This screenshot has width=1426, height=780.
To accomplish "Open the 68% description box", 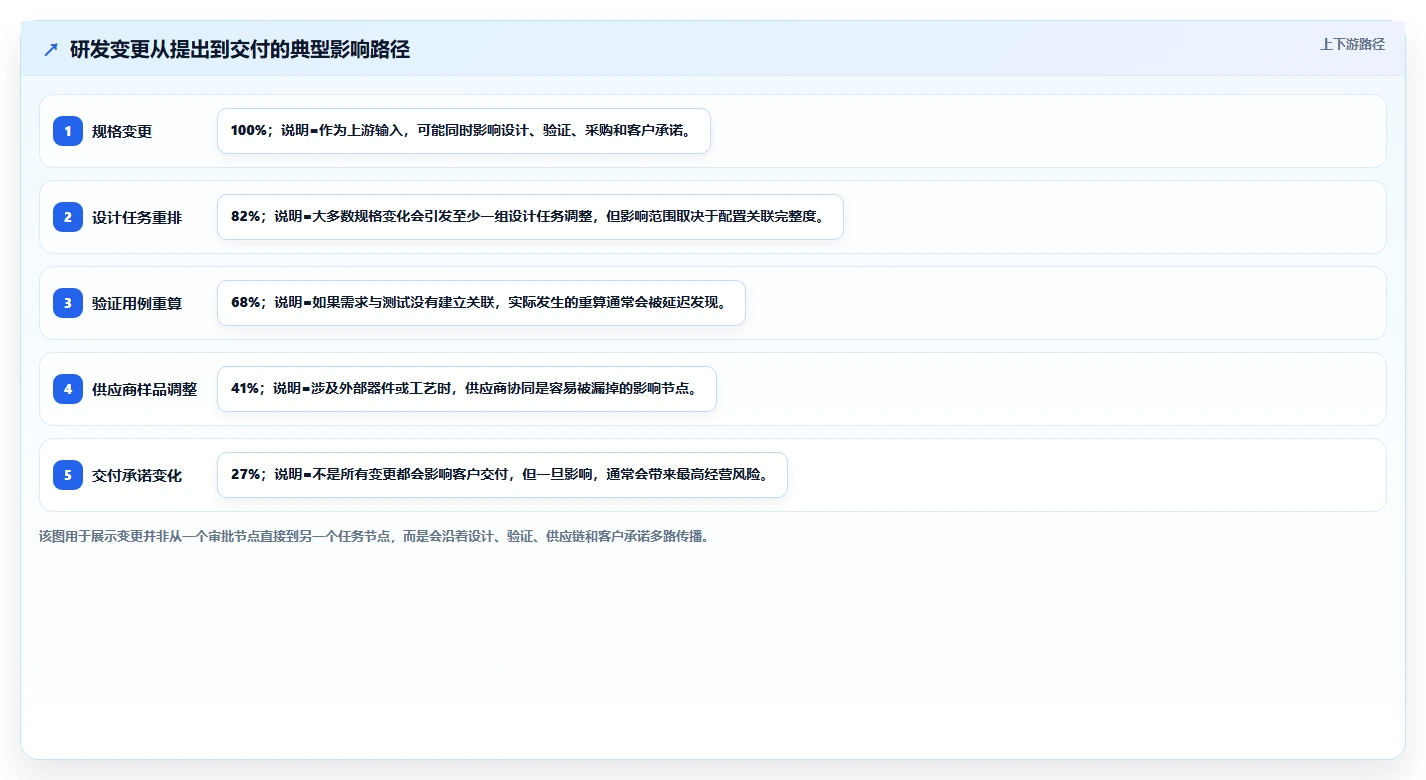I will [x=481, y=303].
